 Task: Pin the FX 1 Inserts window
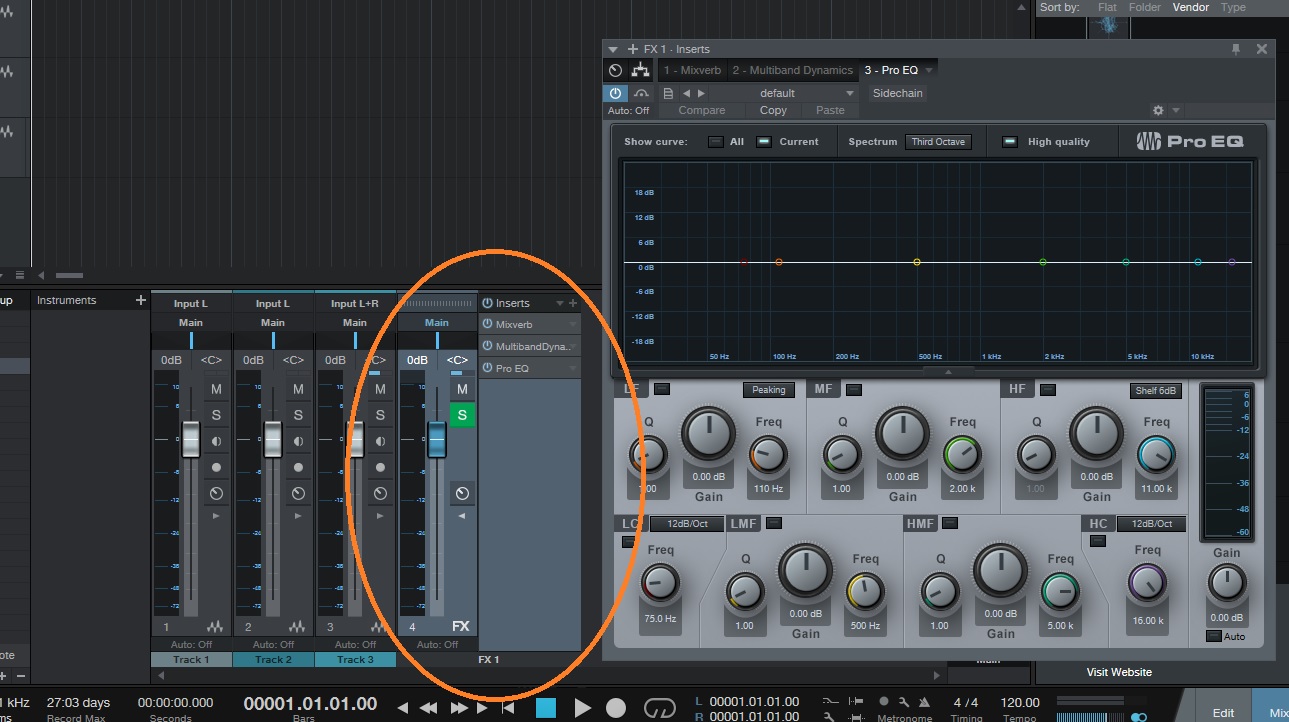tap(1236, 49)
